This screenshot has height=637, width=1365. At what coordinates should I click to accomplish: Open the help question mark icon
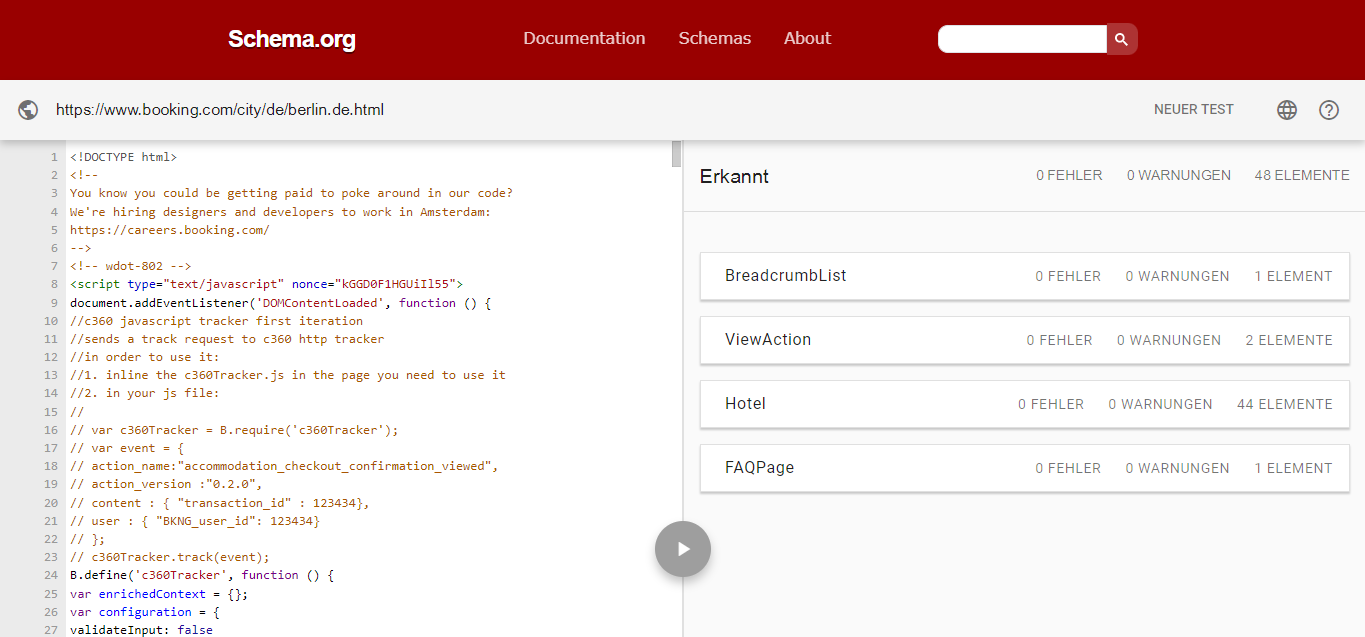[1329, 110]
